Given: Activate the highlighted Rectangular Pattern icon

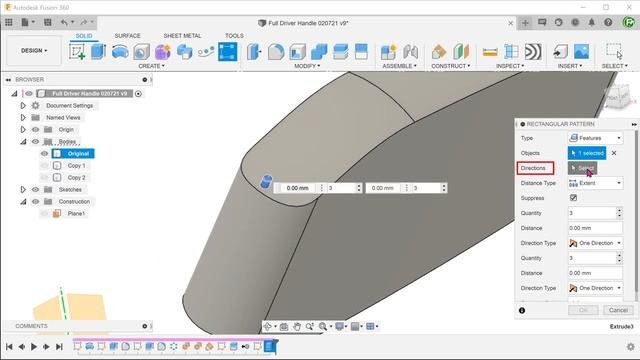Looking at the screenshot, I should 228,52.
